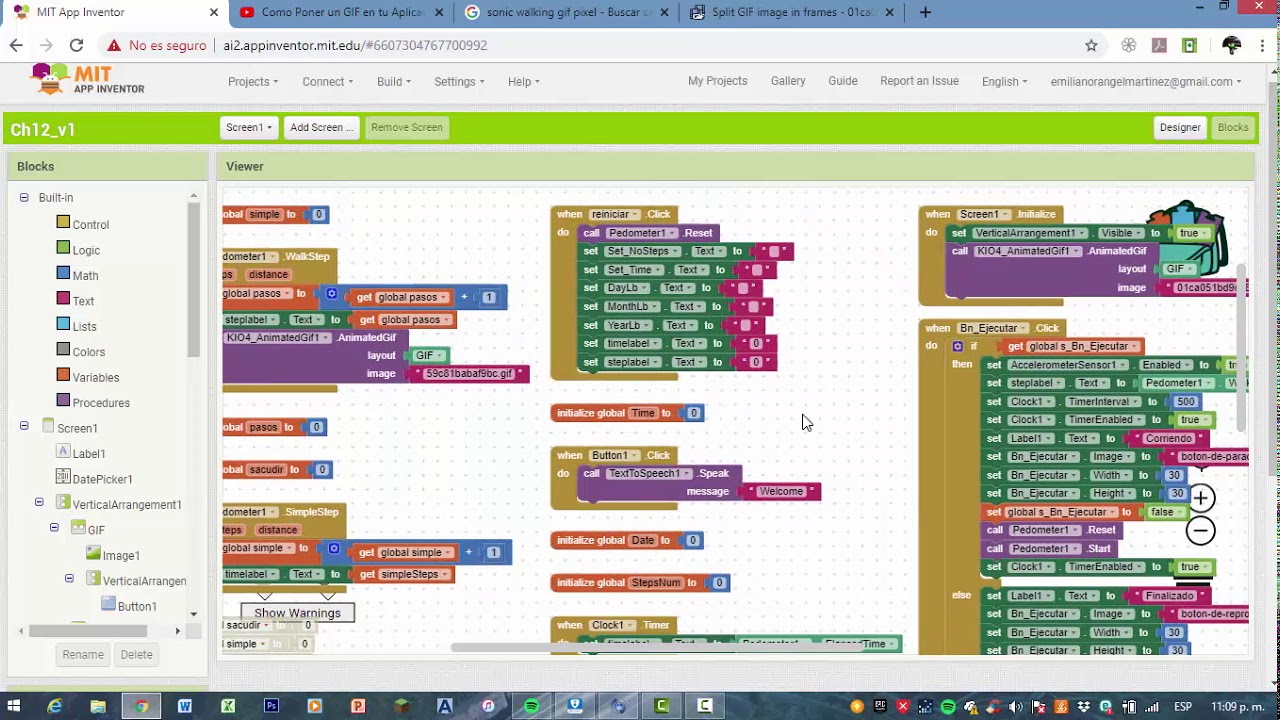The image size is (1280, 720).
Task: Open the Connect menu
Action: click(x=327, y=82)
